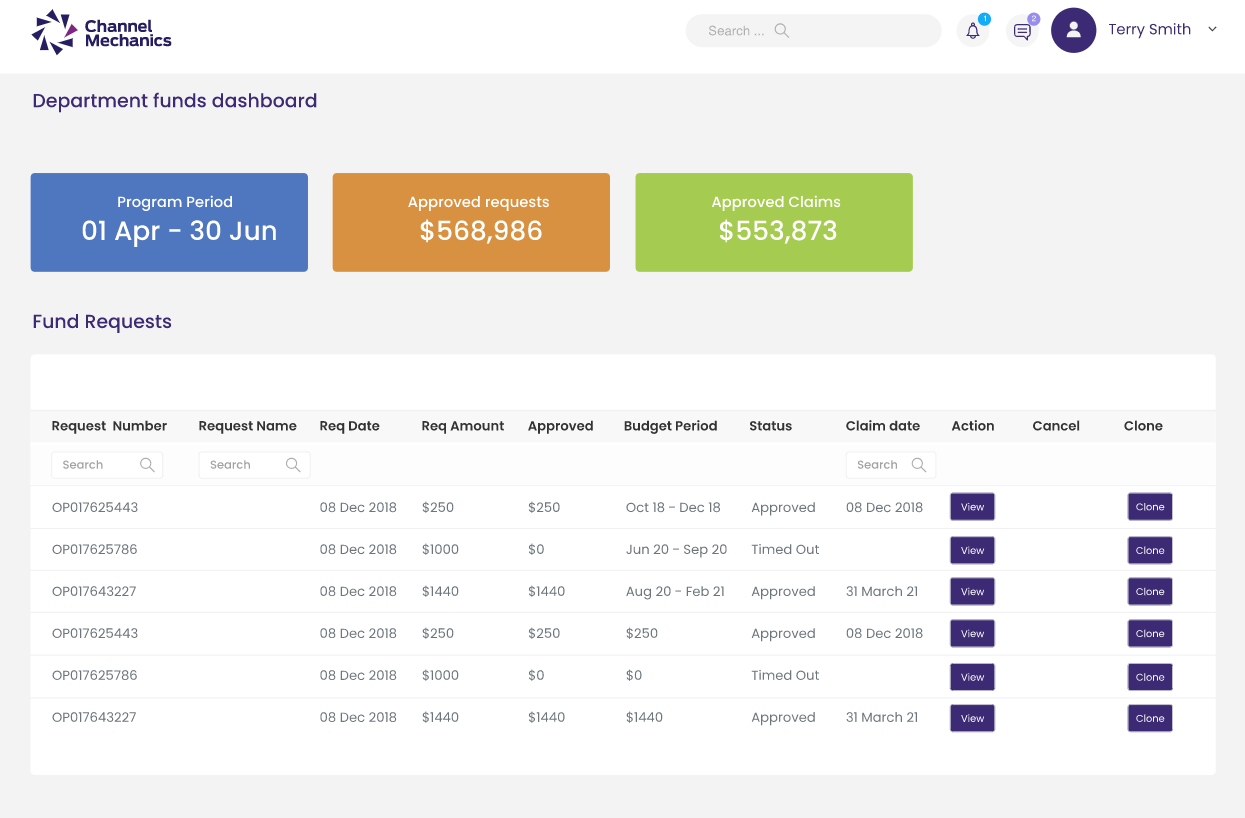Clone the first OP017625786 timed out request

(x=1149, y=550)
